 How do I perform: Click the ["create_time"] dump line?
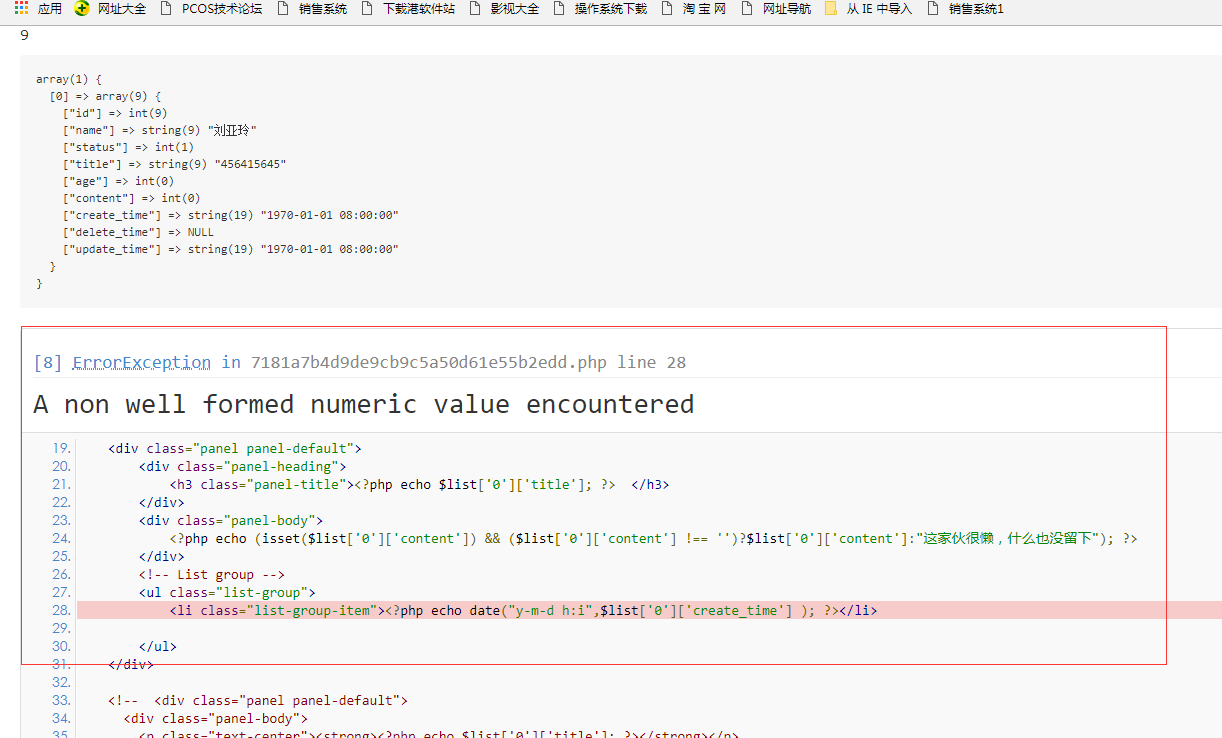[x=230, y=215]
